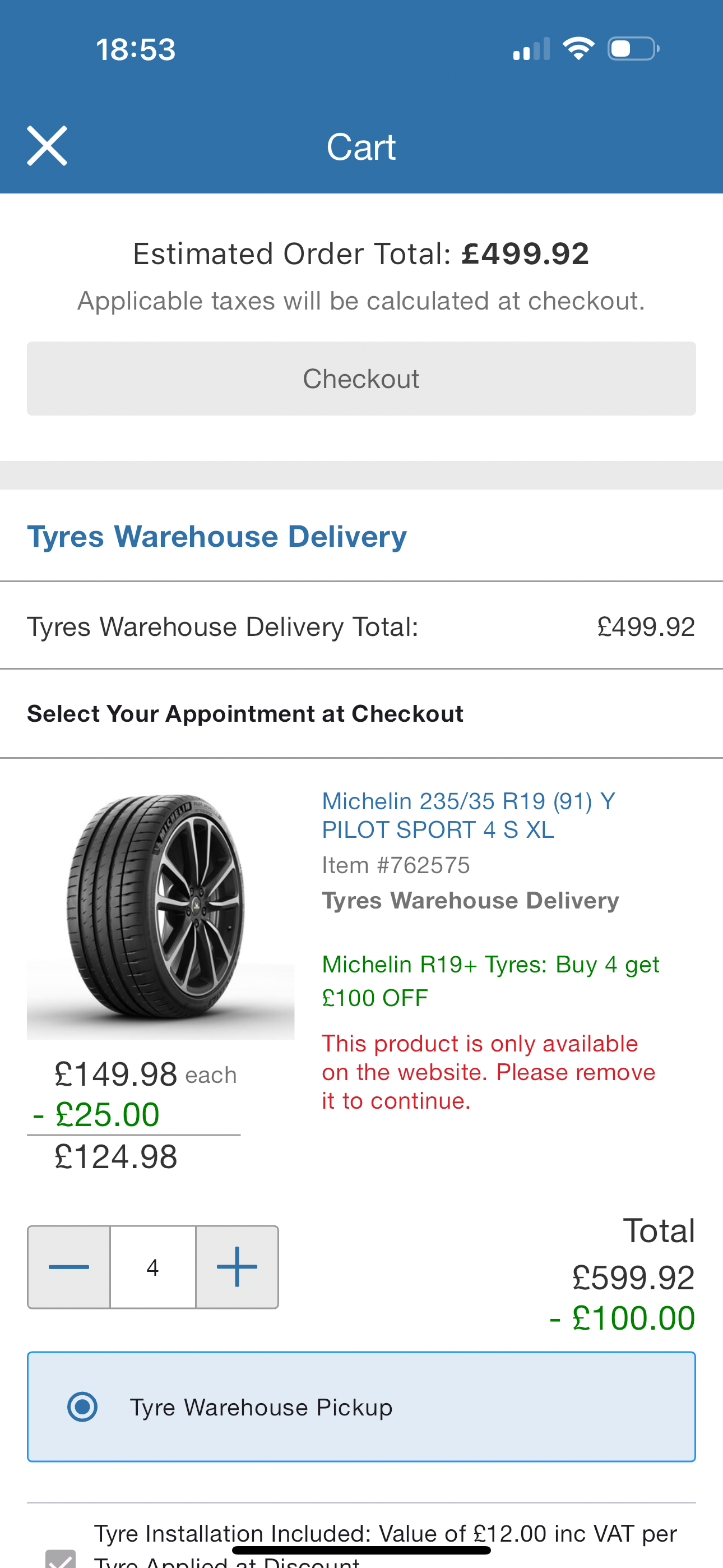Tap the Tyre Installation Included label text

[x=384, y=1534]
